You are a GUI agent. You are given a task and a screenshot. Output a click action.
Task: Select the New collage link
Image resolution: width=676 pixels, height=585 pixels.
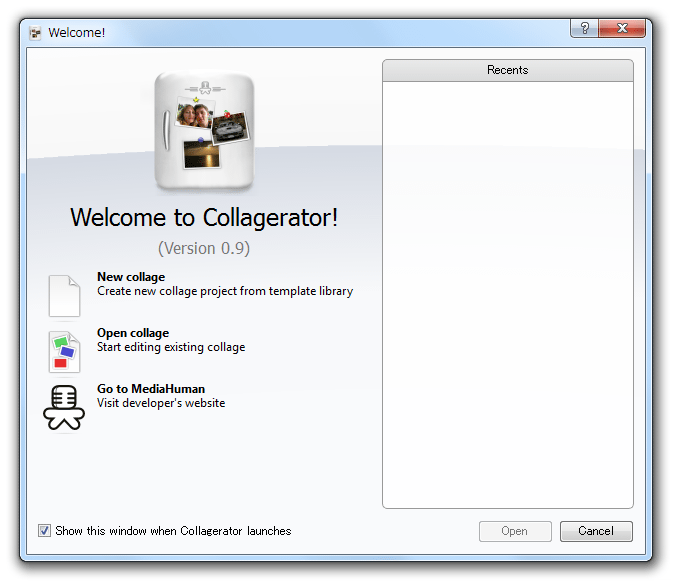click(x=131, y=277)
